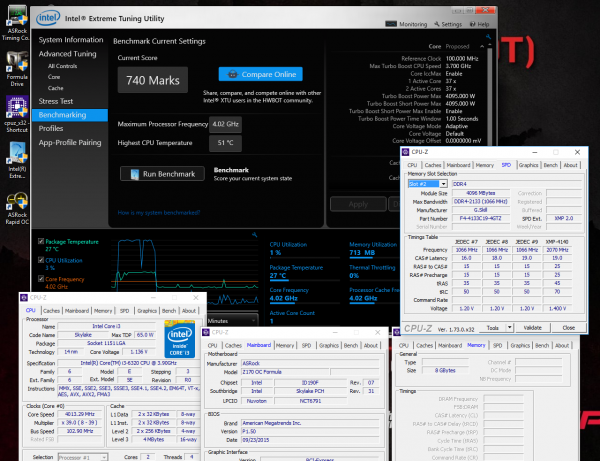
Task: Click the 713 MB Memory Utilization value
Action: click(362, 252)
